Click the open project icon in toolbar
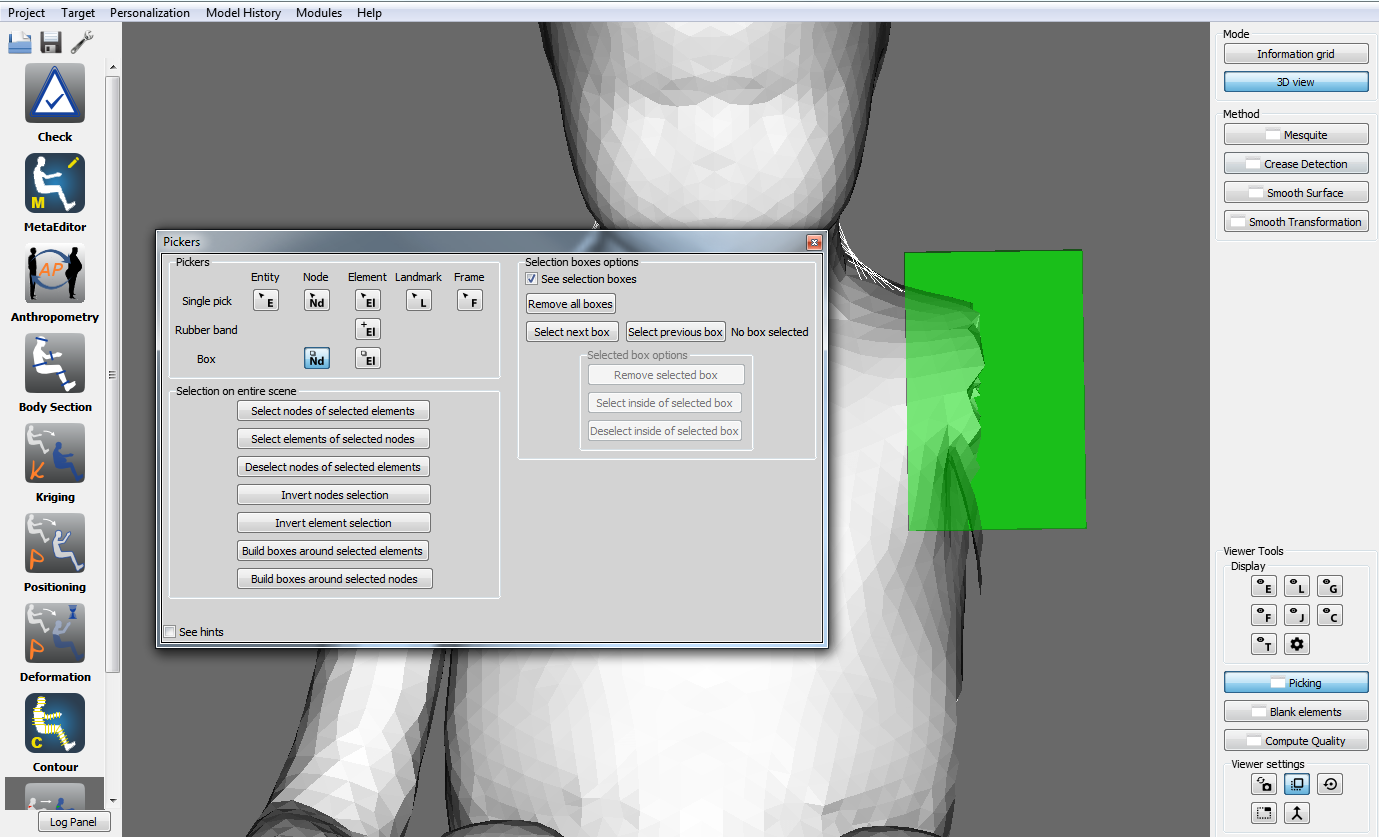 (x=20, y=42)
